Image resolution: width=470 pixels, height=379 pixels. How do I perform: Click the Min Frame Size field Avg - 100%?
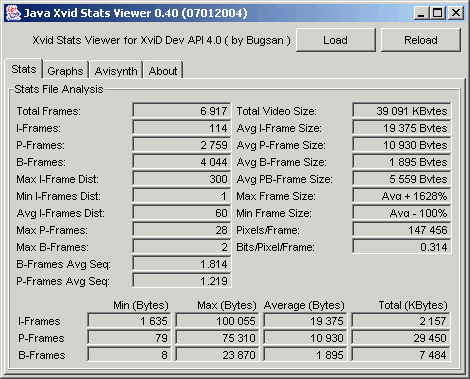[402, 213]
